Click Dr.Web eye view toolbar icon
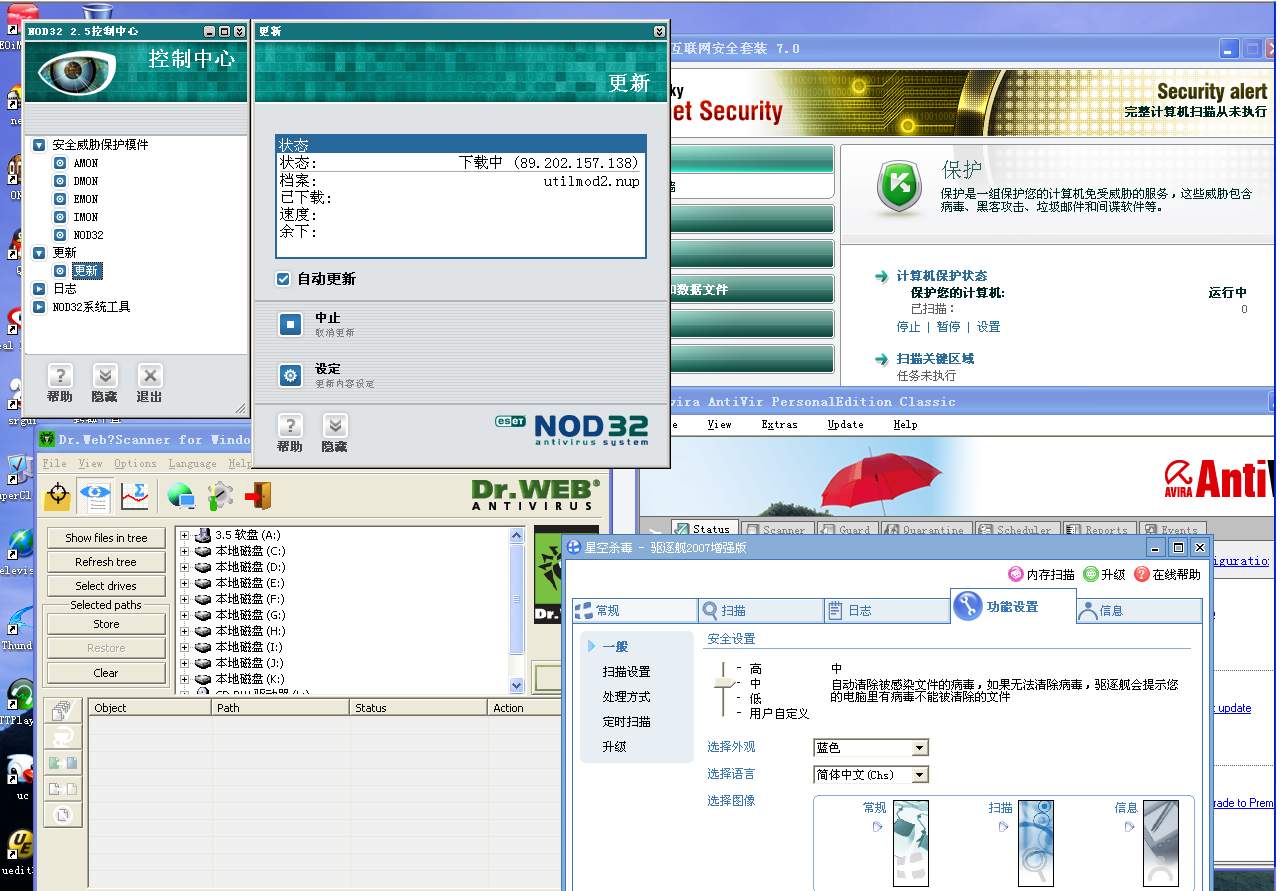 click(96, 494)
